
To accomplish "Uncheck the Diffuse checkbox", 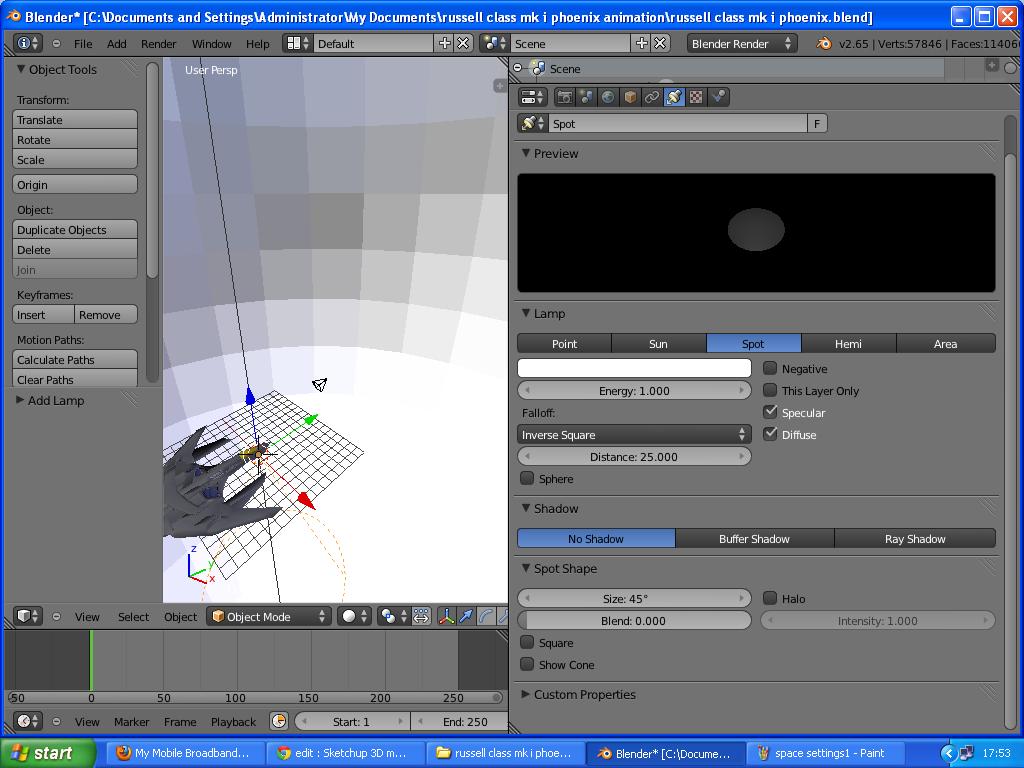I will [770, 434].
